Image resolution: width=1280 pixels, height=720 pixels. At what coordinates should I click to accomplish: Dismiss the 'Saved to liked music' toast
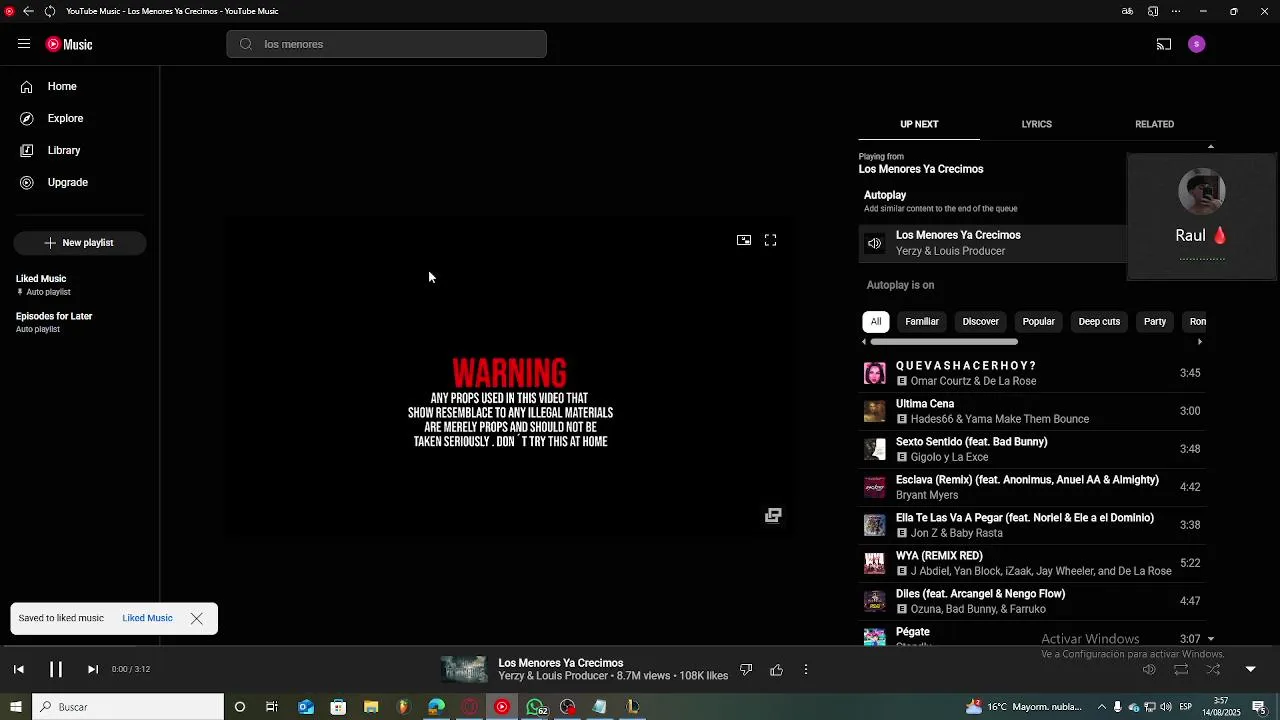click(197, 618)
